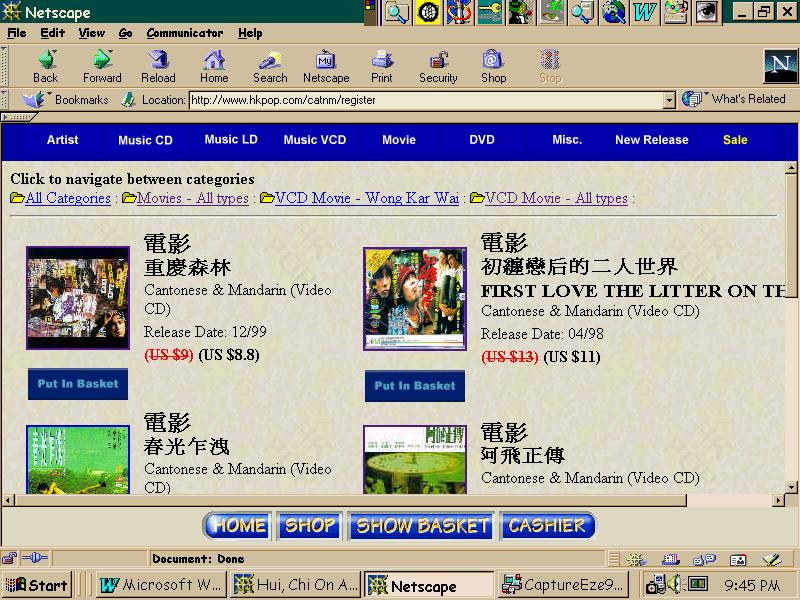Collapse the navigation toolbar using its left grip
The width and height of the screenshot is (800, 600).
(4, 66)
